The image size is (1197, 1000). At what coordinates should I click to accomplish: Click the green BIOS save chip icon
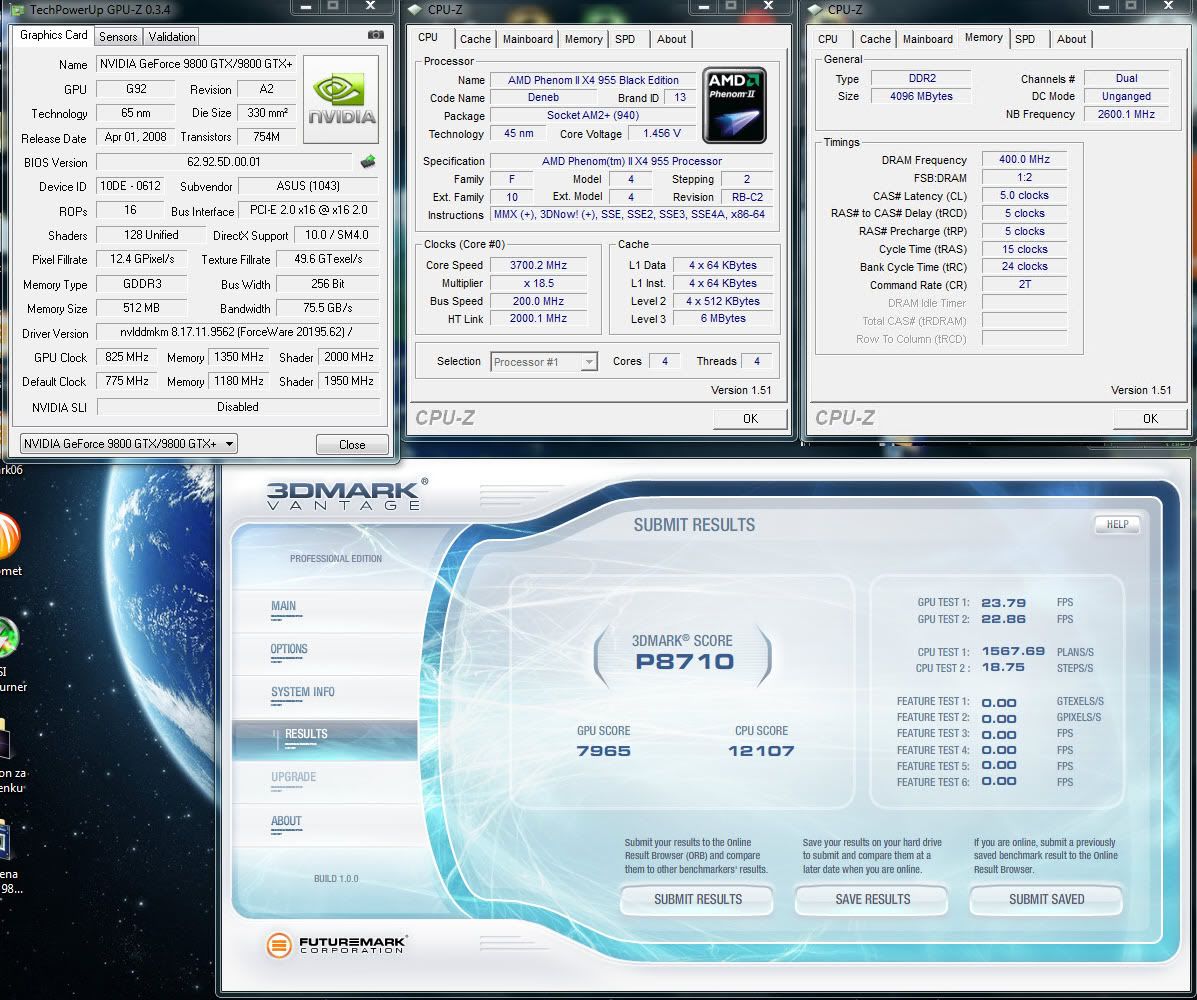click(x=368, y=162)
